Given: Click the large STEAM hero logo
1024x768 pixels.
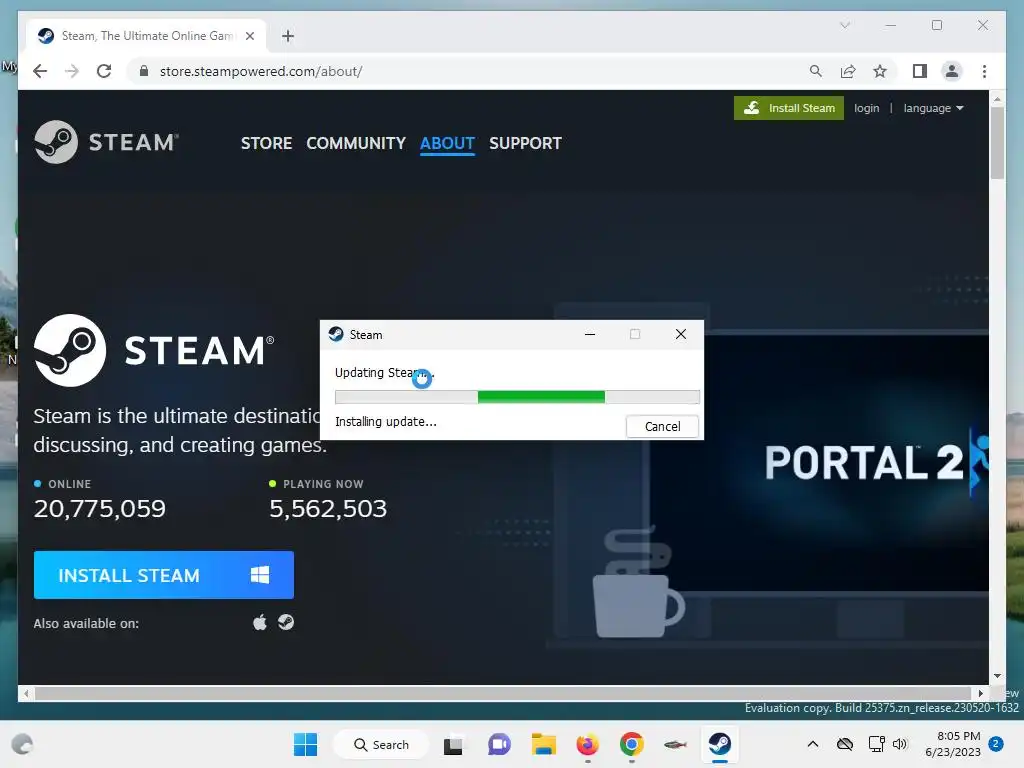Looking at the screenshot, I should 154,350.
